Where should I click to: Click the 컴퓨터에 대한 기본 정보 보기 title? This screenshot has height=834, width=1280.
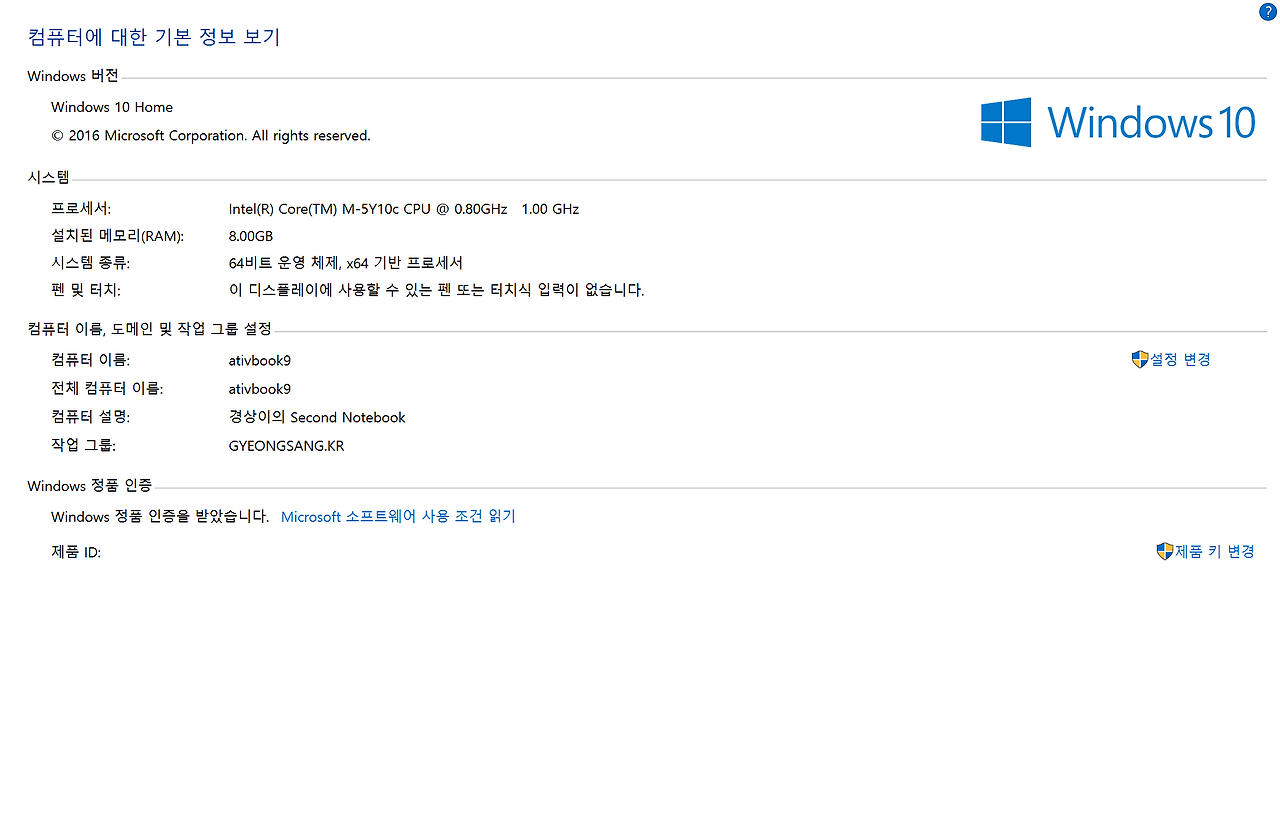point(153,37)
